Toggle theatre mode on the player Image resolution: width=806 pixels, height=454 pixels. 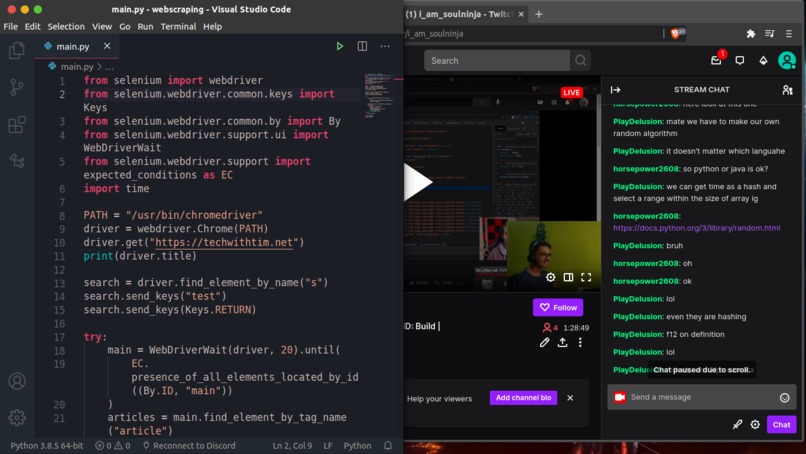coord(569,278)
